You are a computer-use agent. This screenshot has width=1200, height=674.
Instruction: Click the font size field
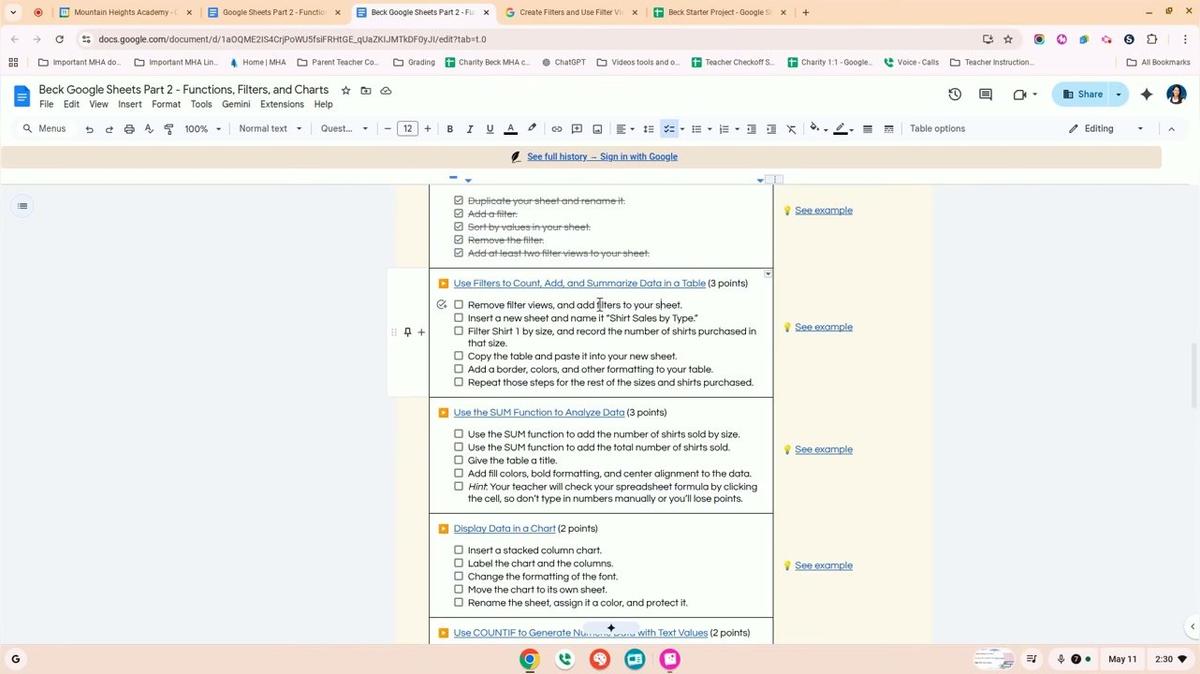(407, 129)
